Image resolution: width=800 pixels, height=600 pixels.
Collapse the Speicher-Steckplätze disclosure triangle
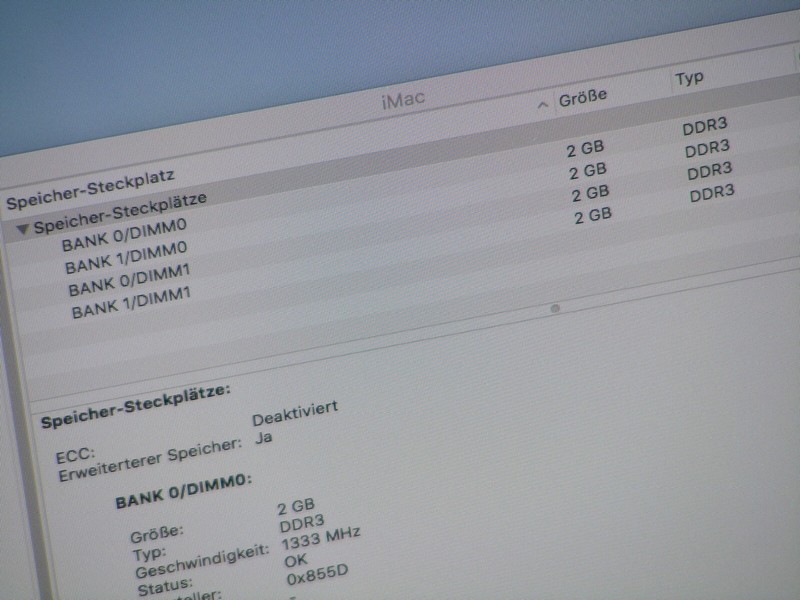pos(22,229)
